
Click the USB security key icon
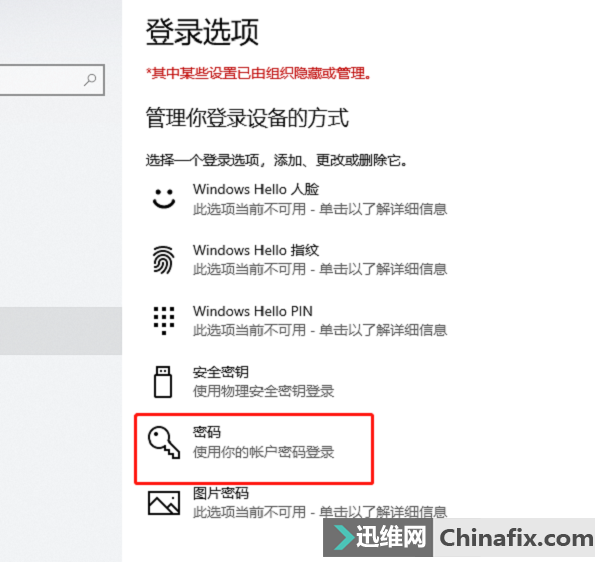(x=163, y=381)
